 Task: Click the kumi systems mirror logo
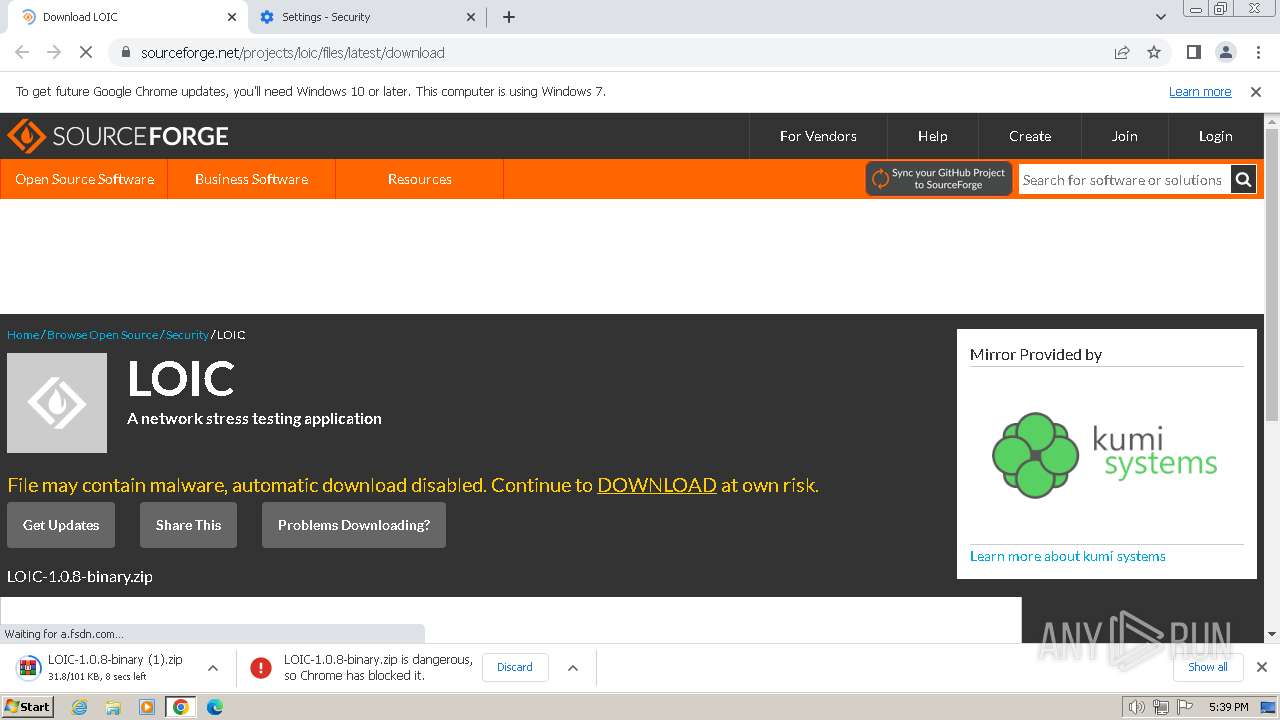pos(1105,456)
